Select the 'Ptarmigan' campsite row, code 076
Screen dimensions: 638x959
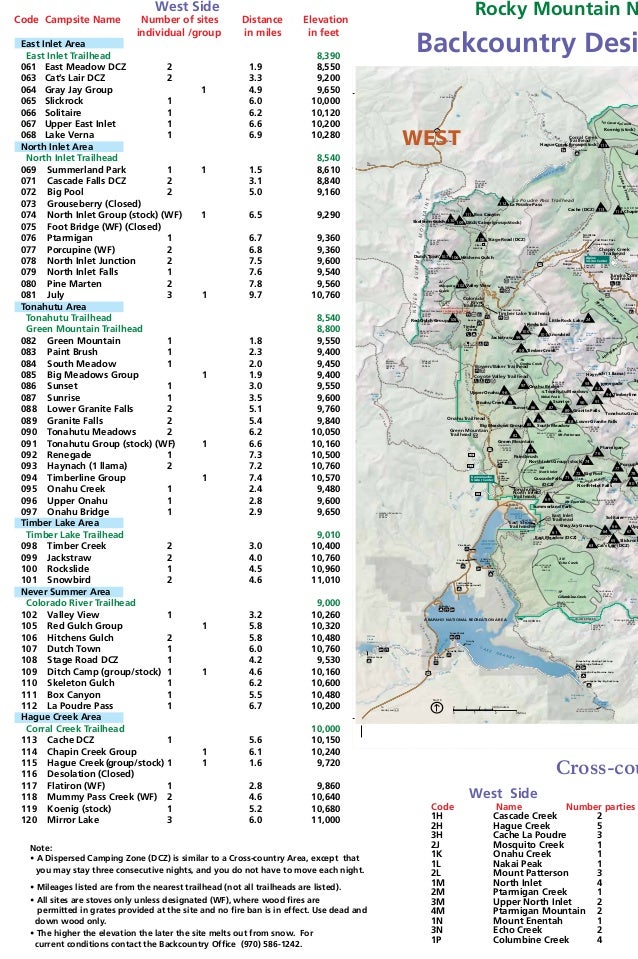click(180, 238)
